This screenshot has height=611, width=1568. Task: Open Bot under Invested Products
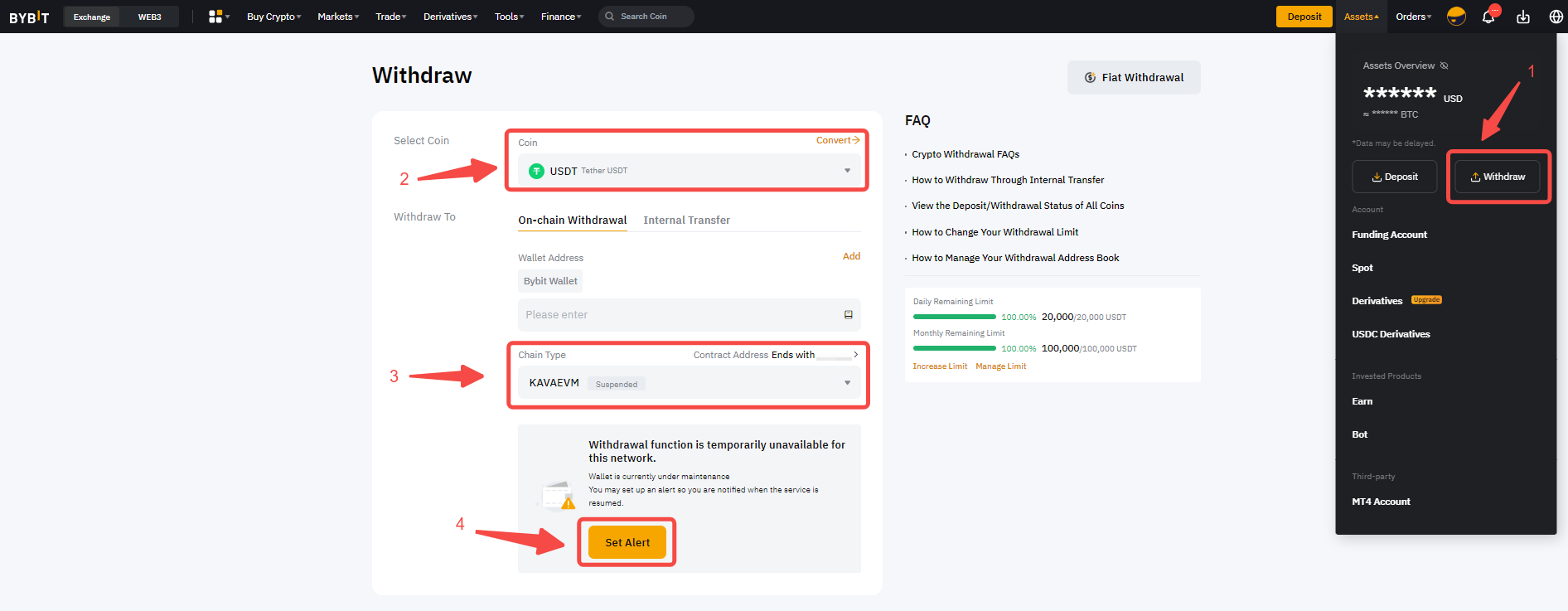click(1360, 434)
